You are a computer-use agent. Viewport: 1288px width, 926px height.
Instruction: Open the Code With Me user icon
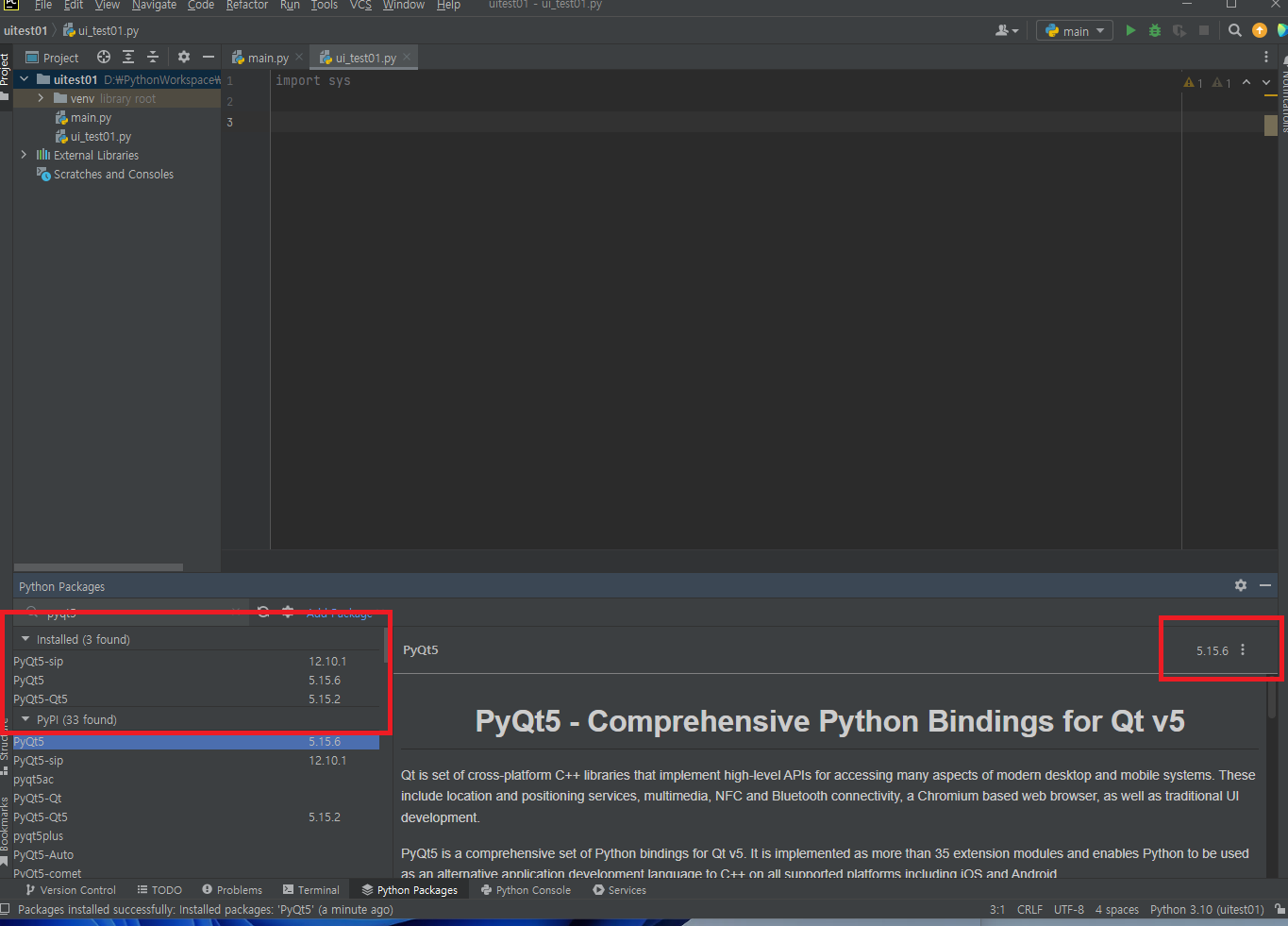pyautogui.click(x=1007, y=30)
